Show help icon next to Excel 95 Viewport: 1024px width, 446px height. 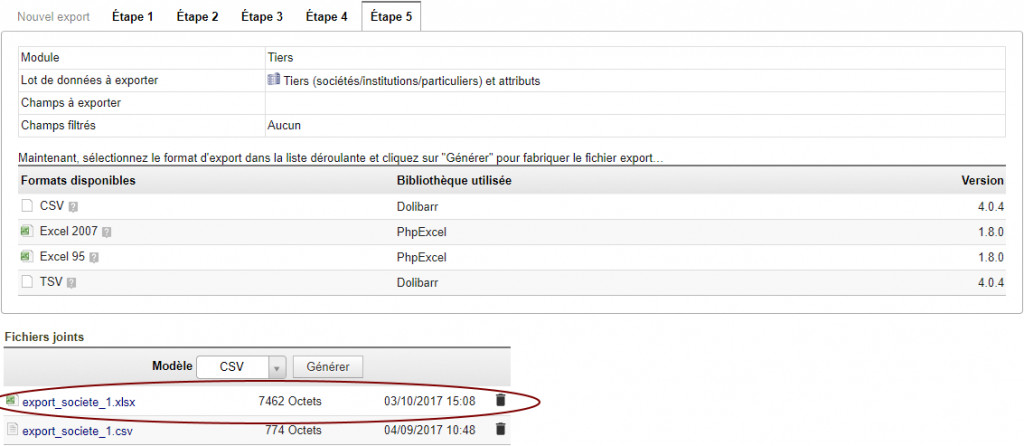pyautogui.click(x=94, y=258)
